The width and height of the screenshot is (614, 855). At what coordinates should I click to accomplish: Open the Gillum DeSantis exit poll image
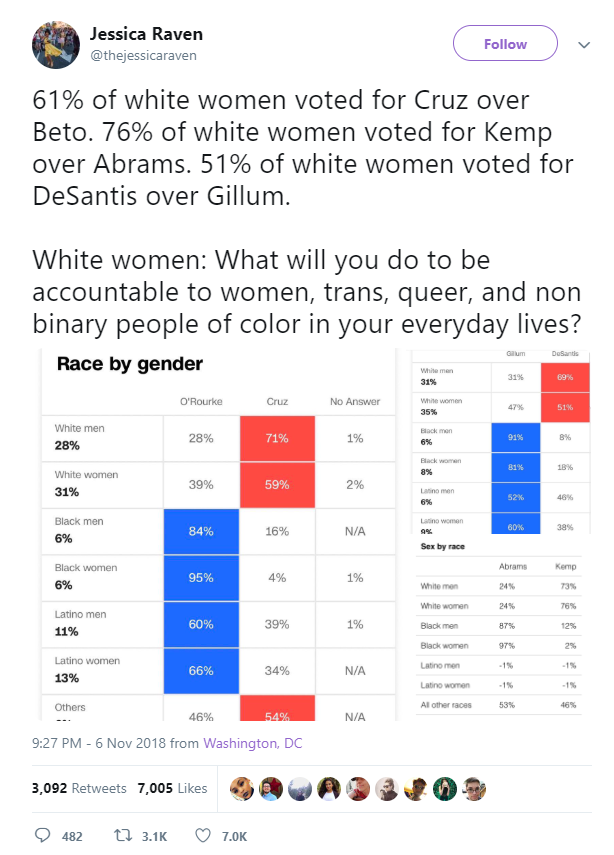pyautogui.click(x=501, y=442)
